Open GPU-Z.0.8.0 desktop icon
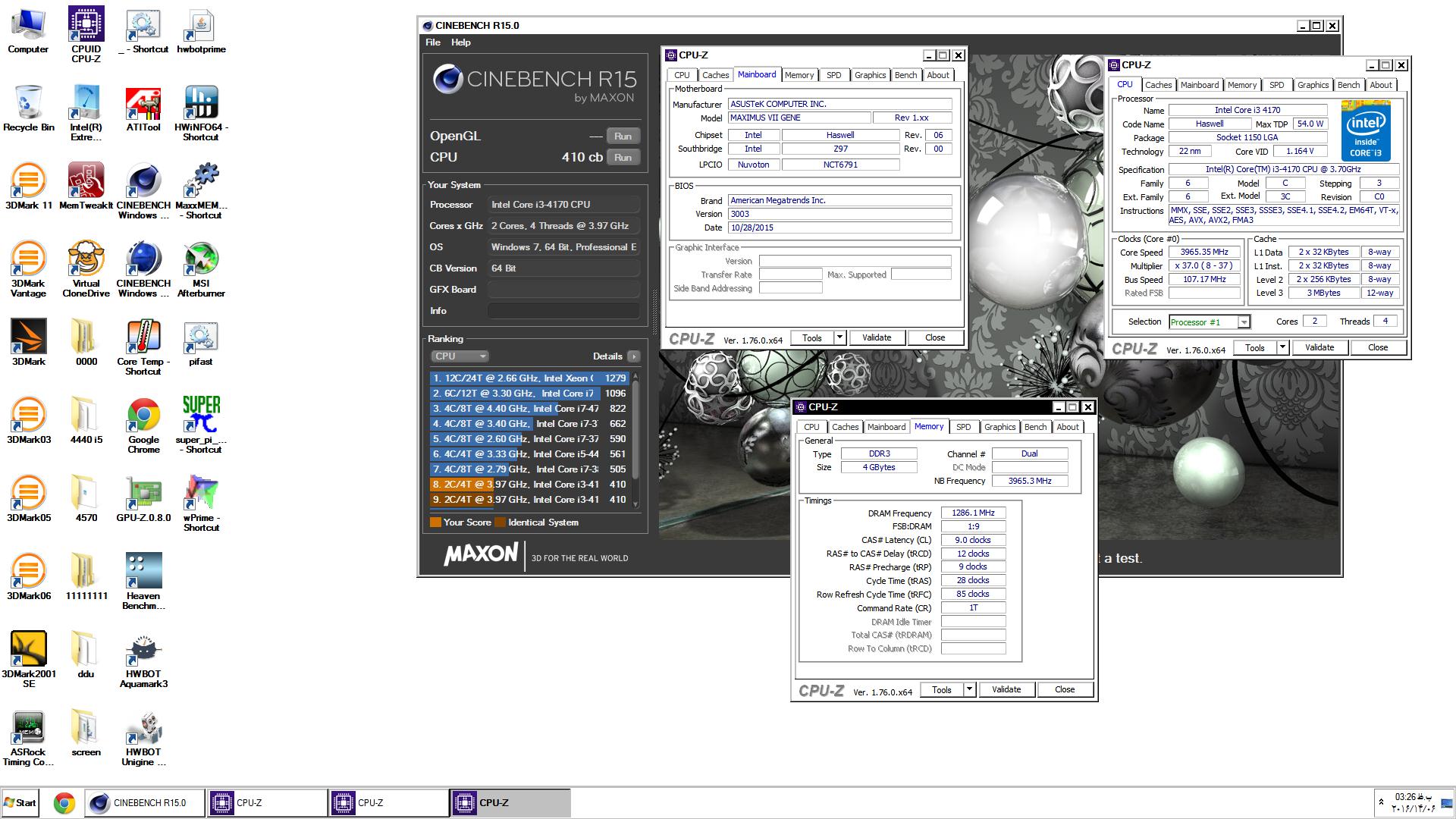The height and width of the screenshot is (819, 1456). pyautogui.click(x=143, y=500)
